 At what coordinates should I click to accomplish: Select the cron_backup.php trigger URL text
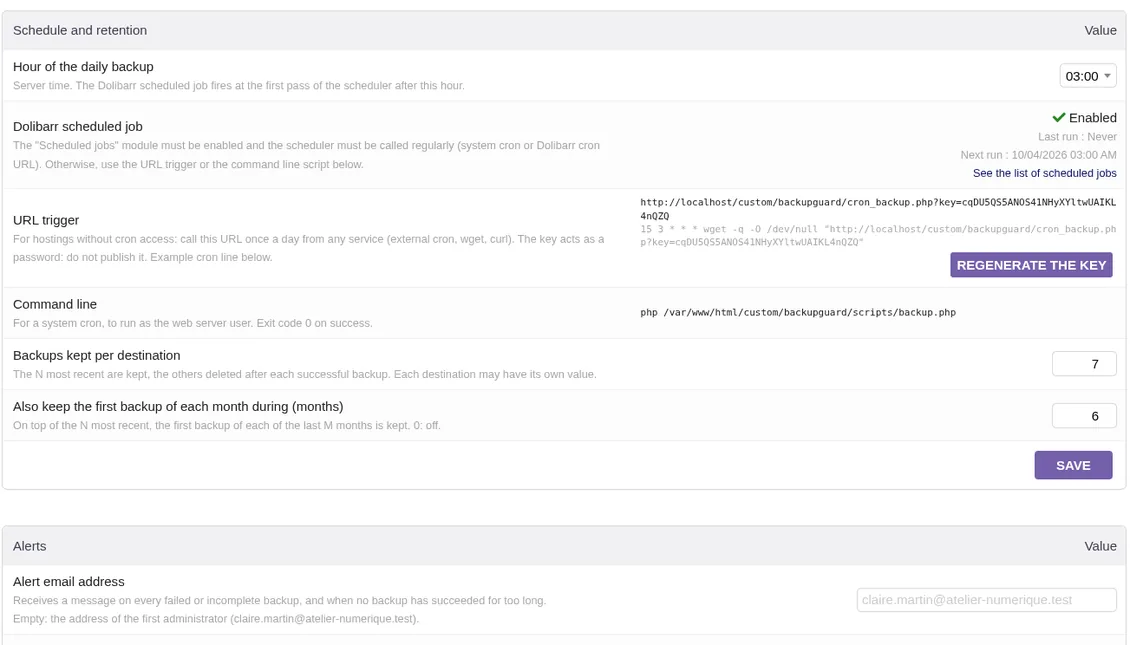coord(878,209)
